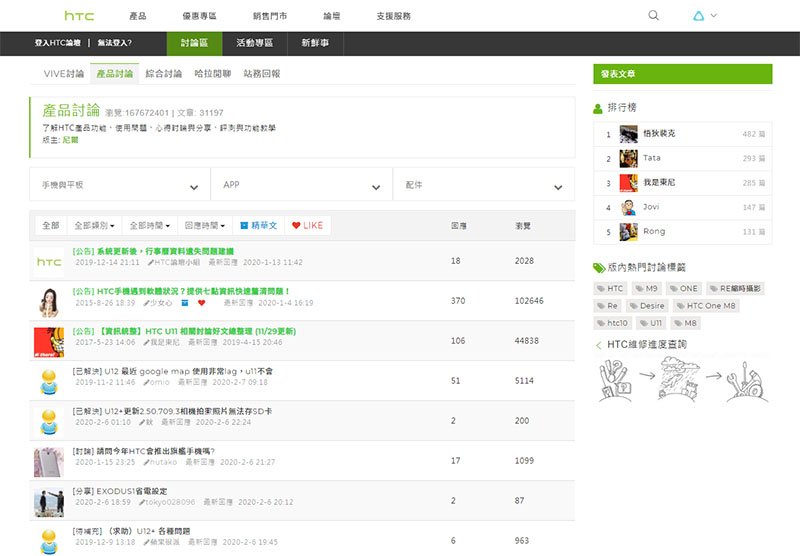Open 銷售門市 in top menu
This screenshot has width=800, height=556.
pos(270,16)
